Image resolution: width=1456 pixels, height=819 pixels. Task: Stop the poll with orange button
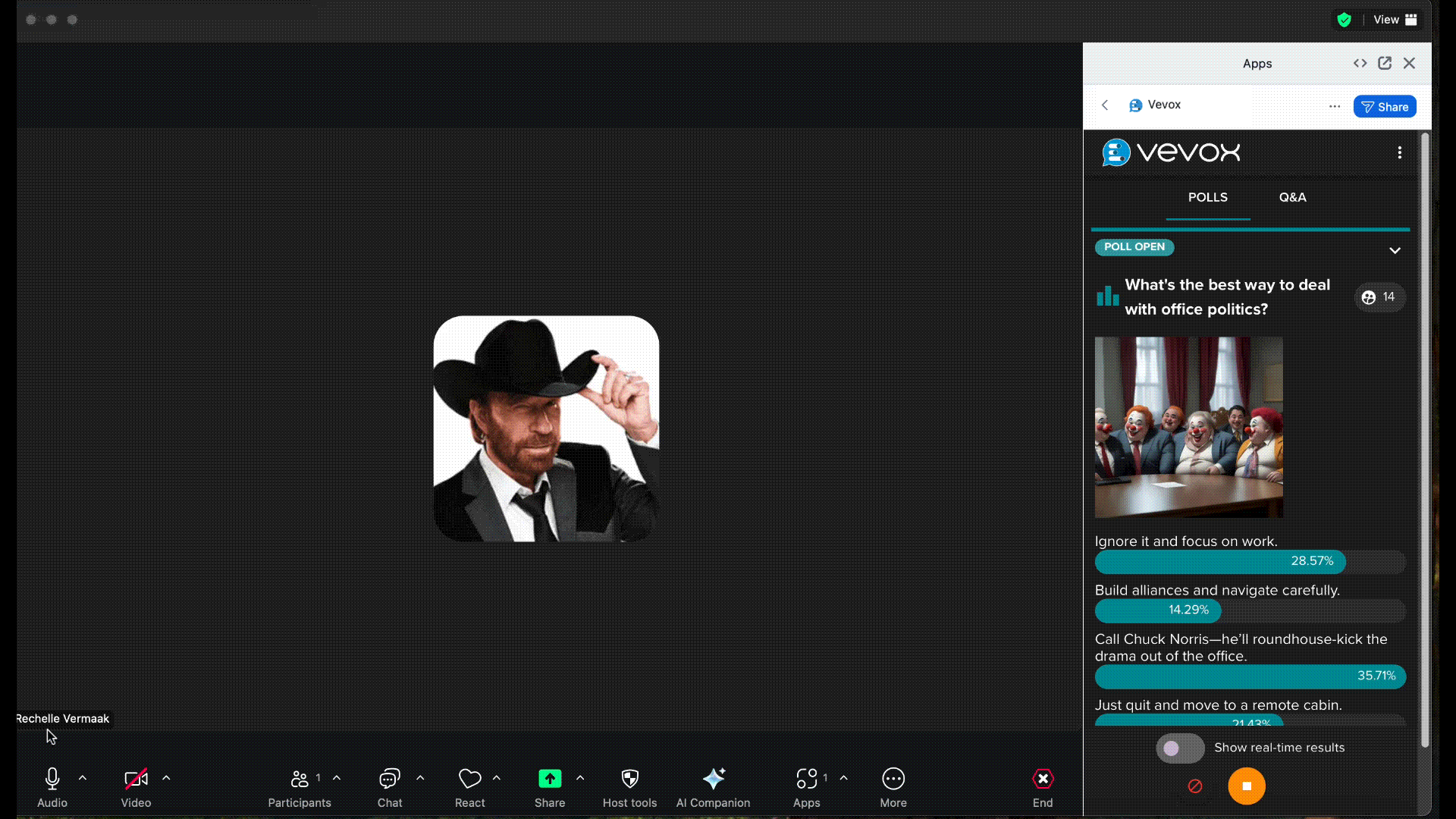click(1247, 786)
